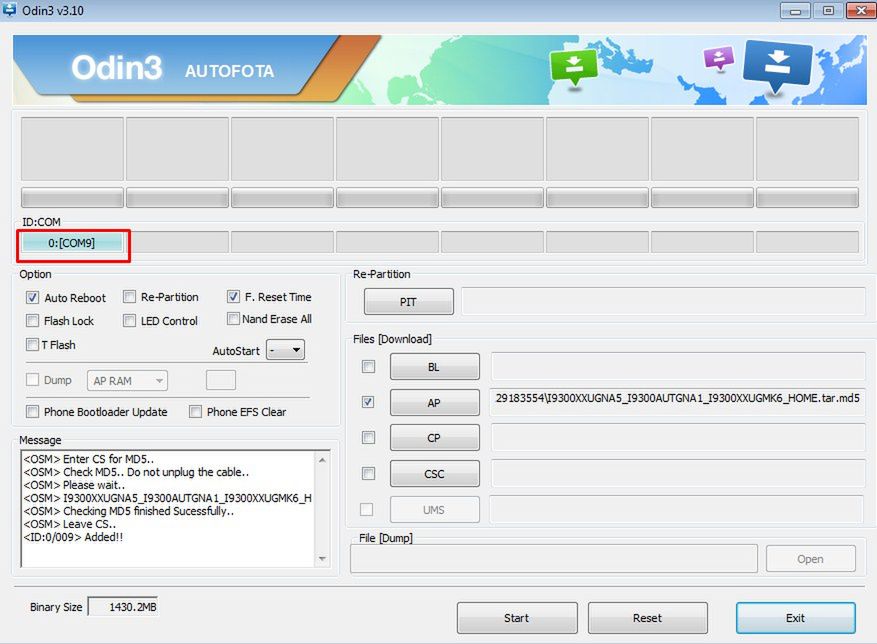This screenshot has height=644, width=877.
Task: Click the BL file path field
Action: point(678,366)
